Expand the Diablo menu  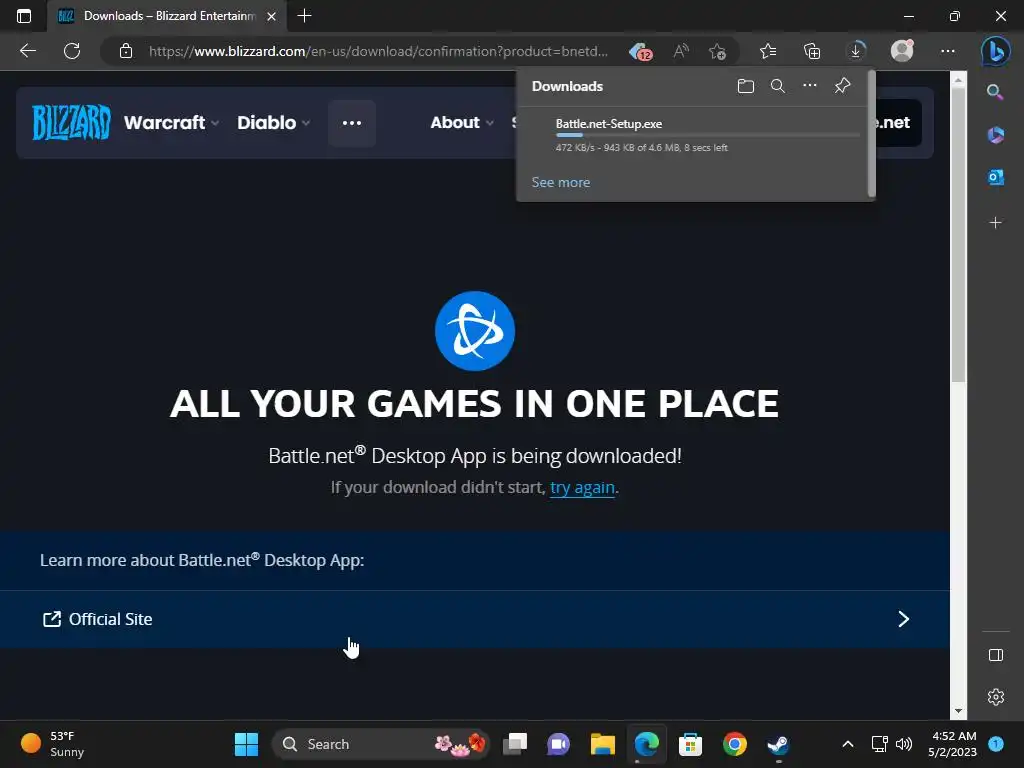273,123
